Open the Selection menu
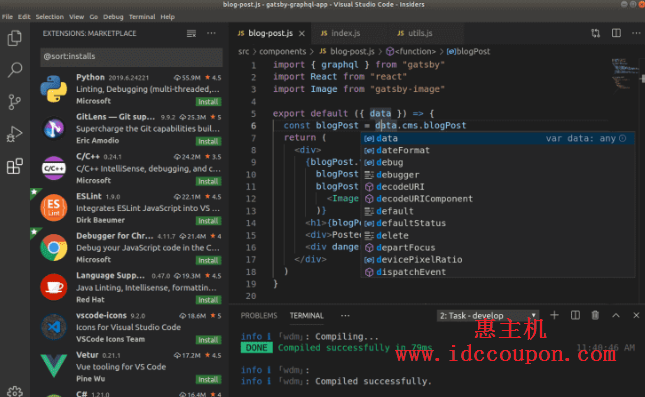This screenshot has height=397, width=645. tap(50, 17)
